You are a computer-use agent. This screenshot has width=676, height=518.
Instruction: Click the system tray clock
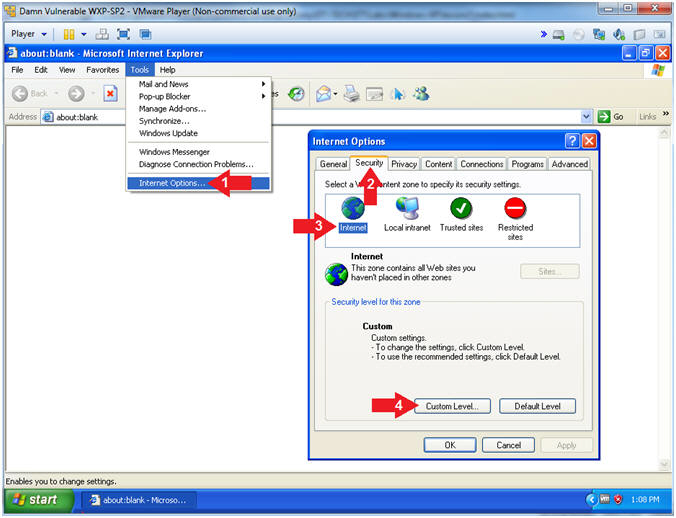pos(645,499)
